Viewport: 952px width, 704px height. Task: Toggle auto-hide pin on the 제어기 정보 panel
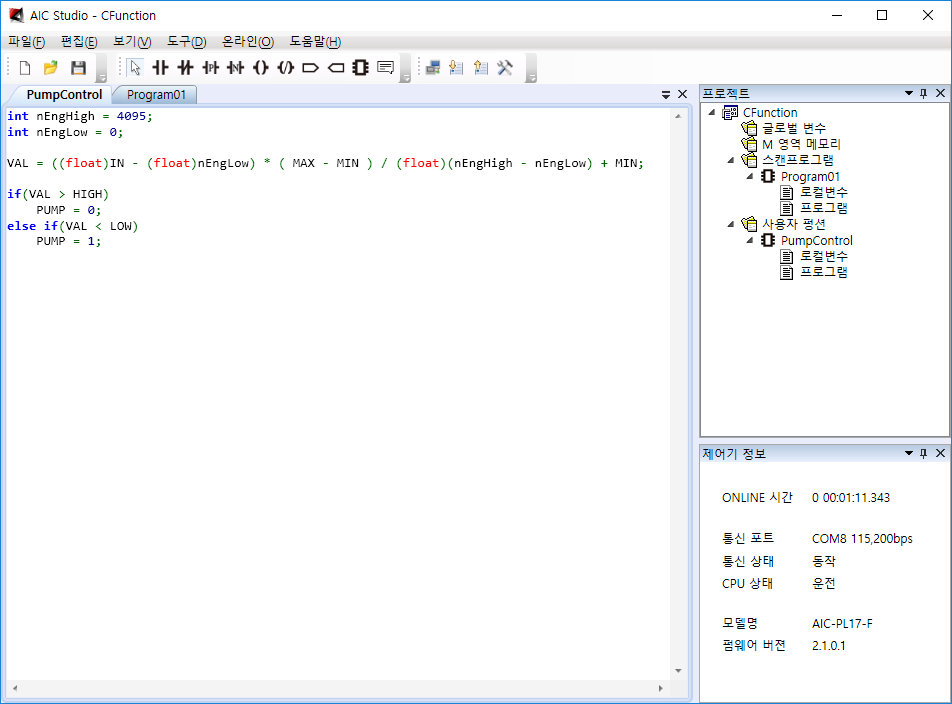924,453
